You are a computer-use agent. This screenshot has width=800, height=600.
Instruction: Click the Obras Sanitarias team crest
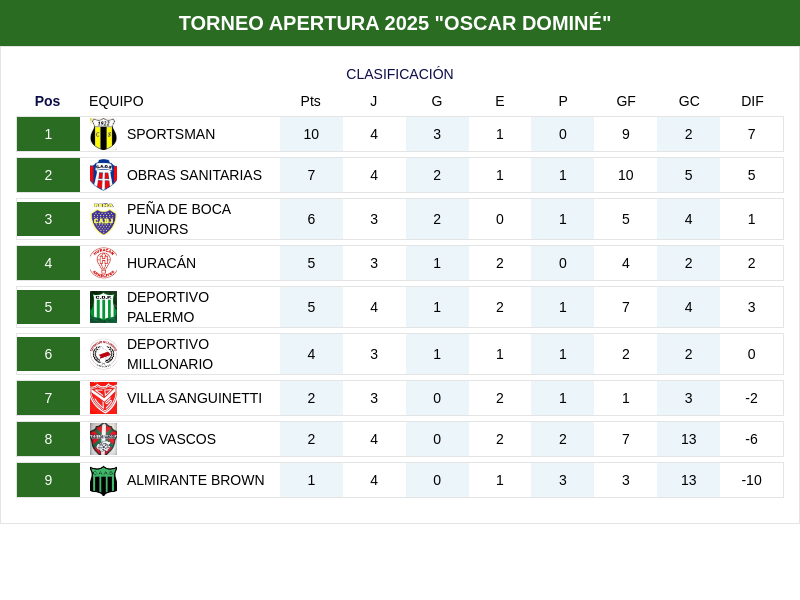(103, 175)
